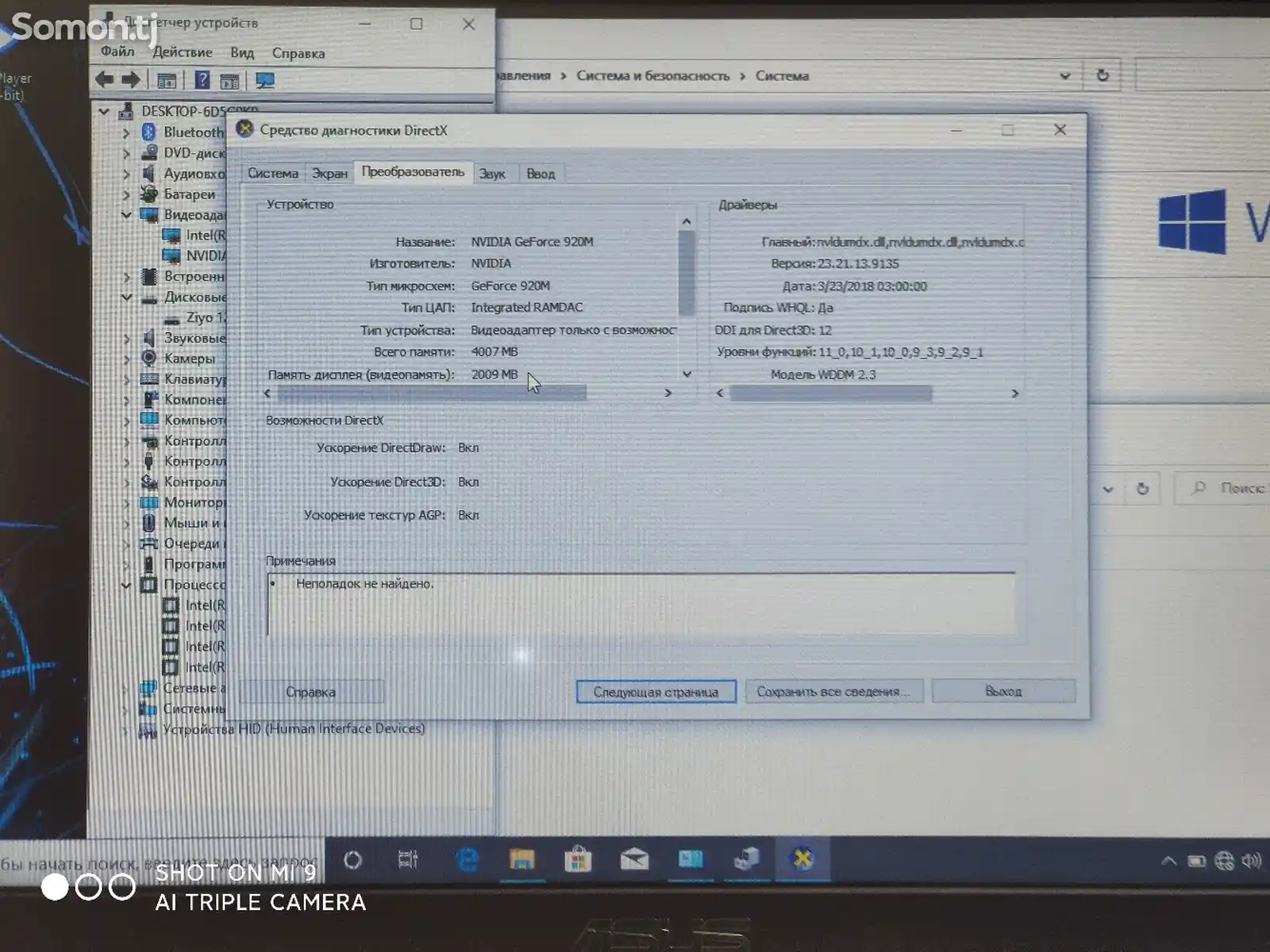
Task: Click scroll-down arrow in device info panel
Action: pos(687,374)
